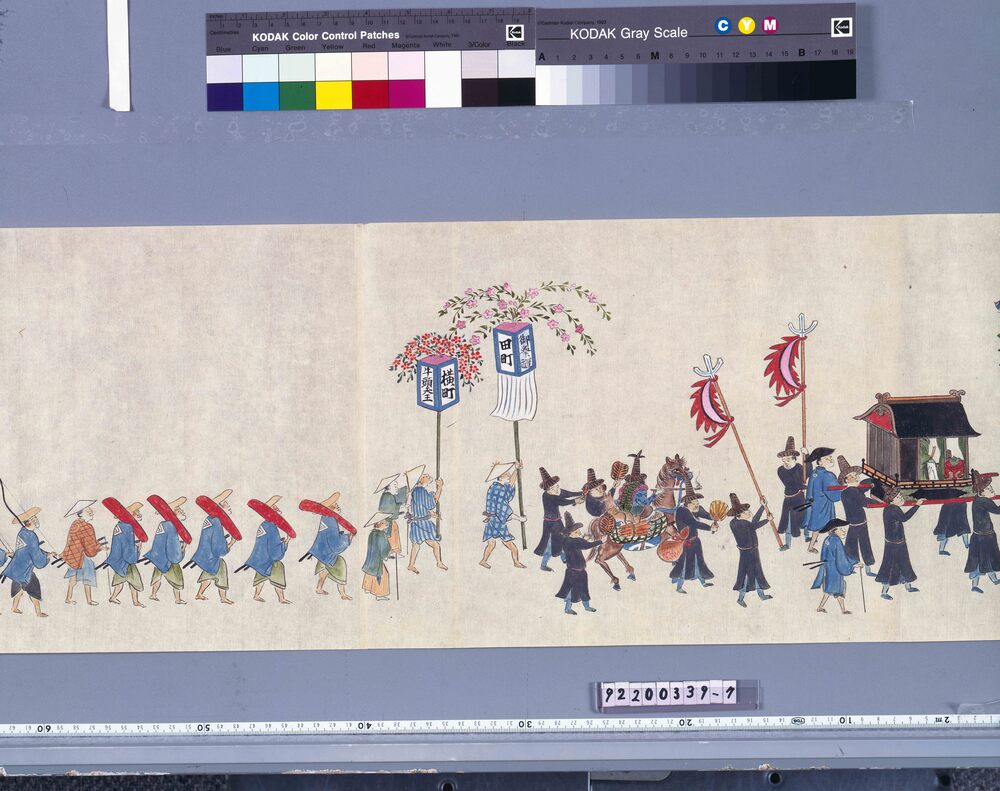Click Kodak logo on the gray scale card
The image size is (1000, 791).
coord(841,27)
